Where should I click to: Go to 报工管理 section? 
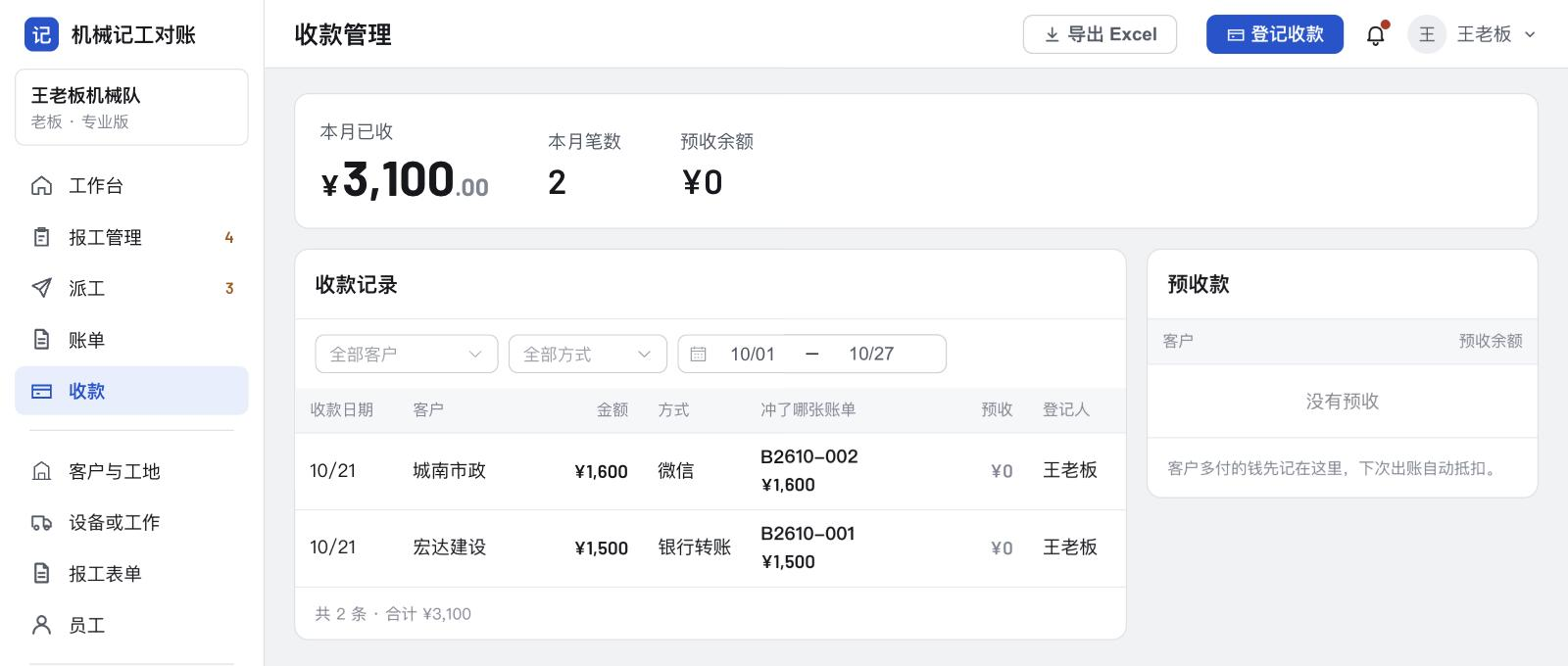pyautogui.click(x=131, y=237)
